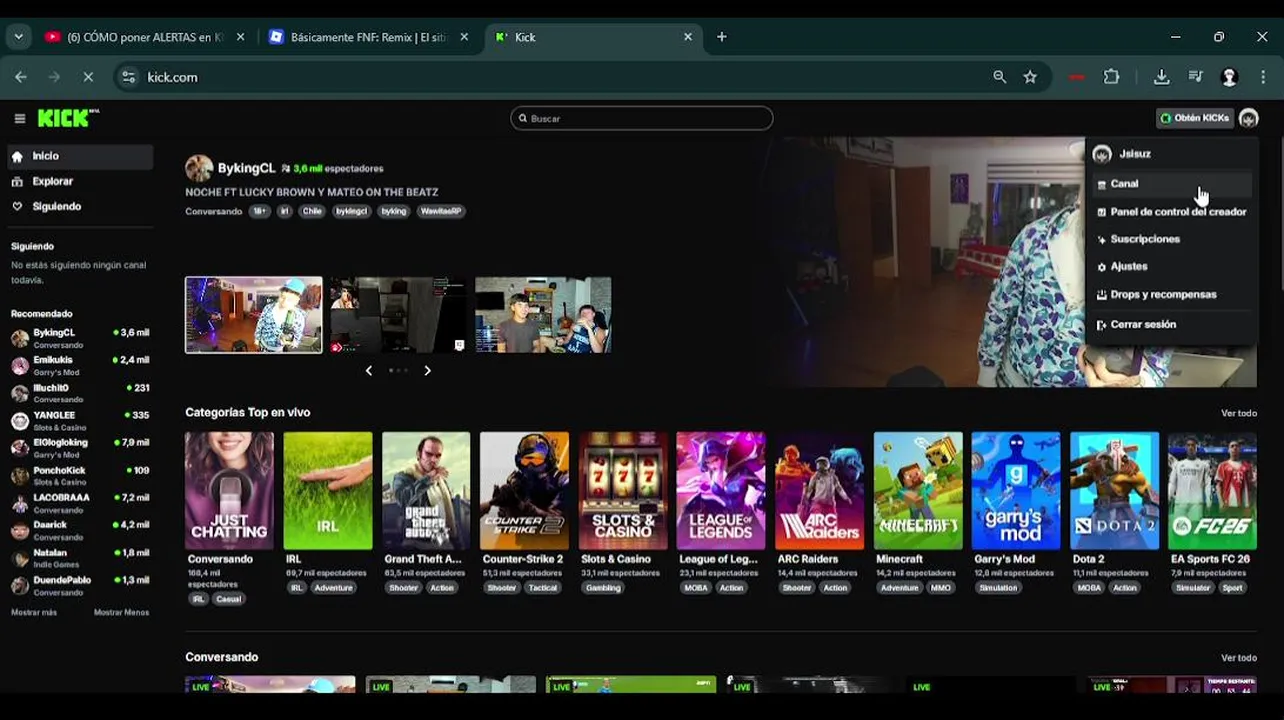1284x720 pixels.
Task: Select second featured stream thumbnail
Action: (398, 315)
